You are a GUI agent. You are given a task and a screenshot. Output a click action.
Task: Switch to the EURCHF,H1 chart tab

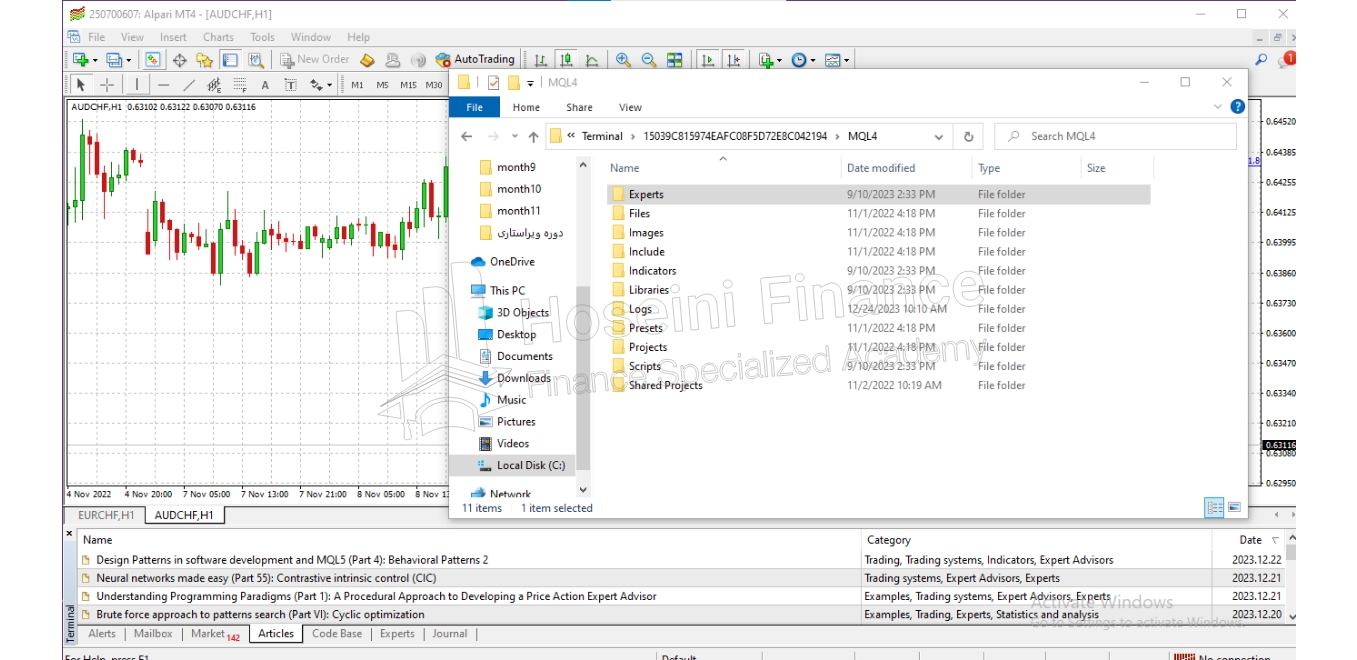pos(106,515)
